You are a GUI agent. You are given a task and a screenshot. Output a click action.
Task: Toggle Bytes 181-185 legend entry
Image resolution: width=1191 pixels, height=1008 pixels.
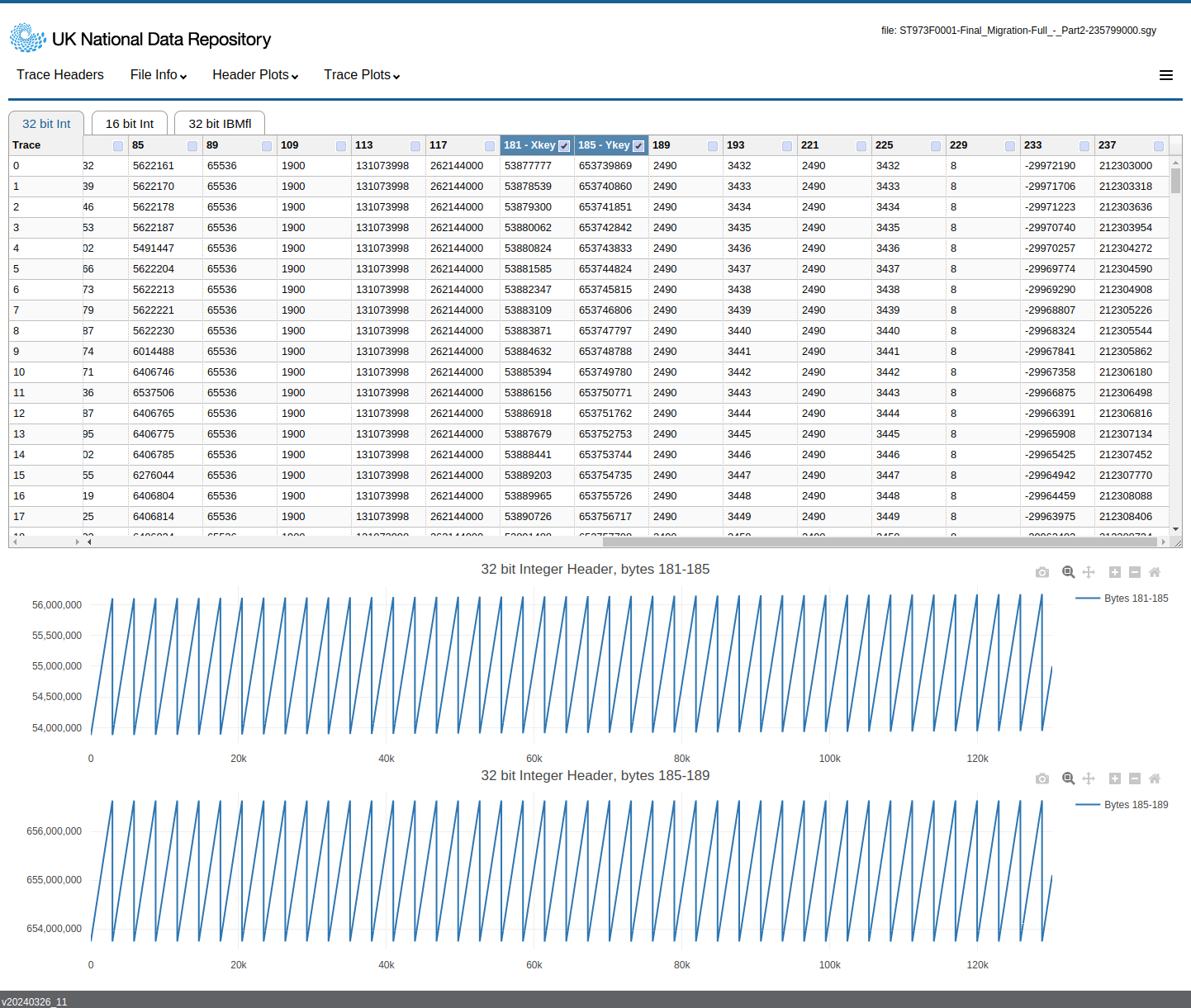[1122, 599]
